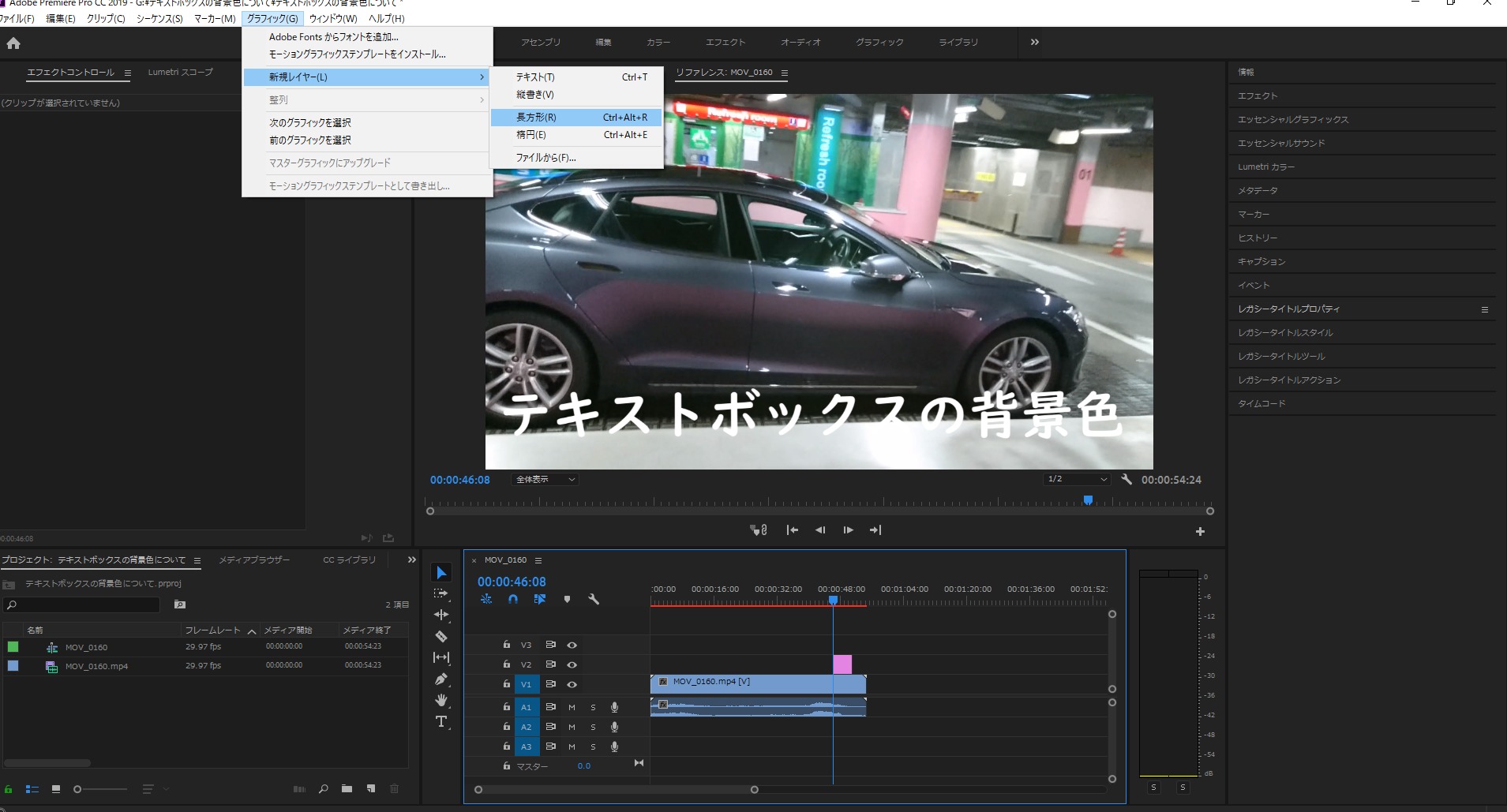Choose 楕円(E) from the submenu

(x=576, y=135)
